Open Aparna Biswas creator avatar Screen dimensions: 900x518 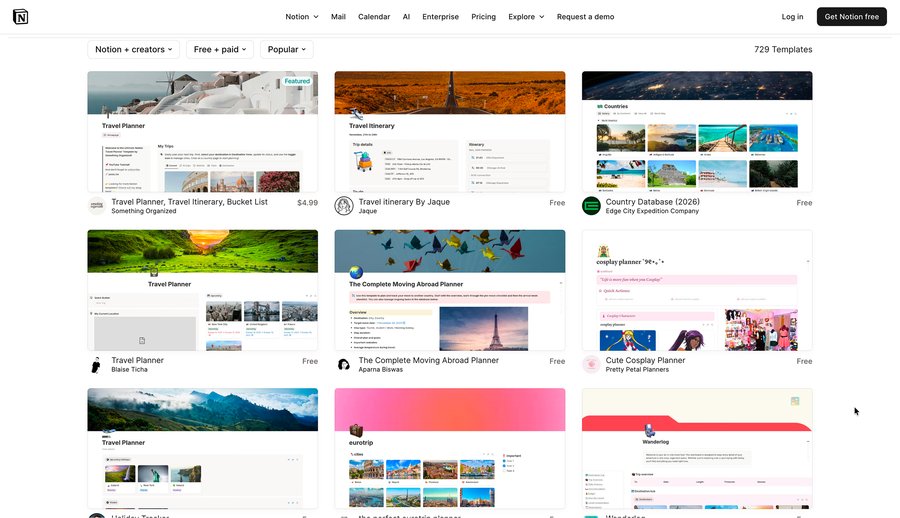pyautogui.click(x=344, y=364)
